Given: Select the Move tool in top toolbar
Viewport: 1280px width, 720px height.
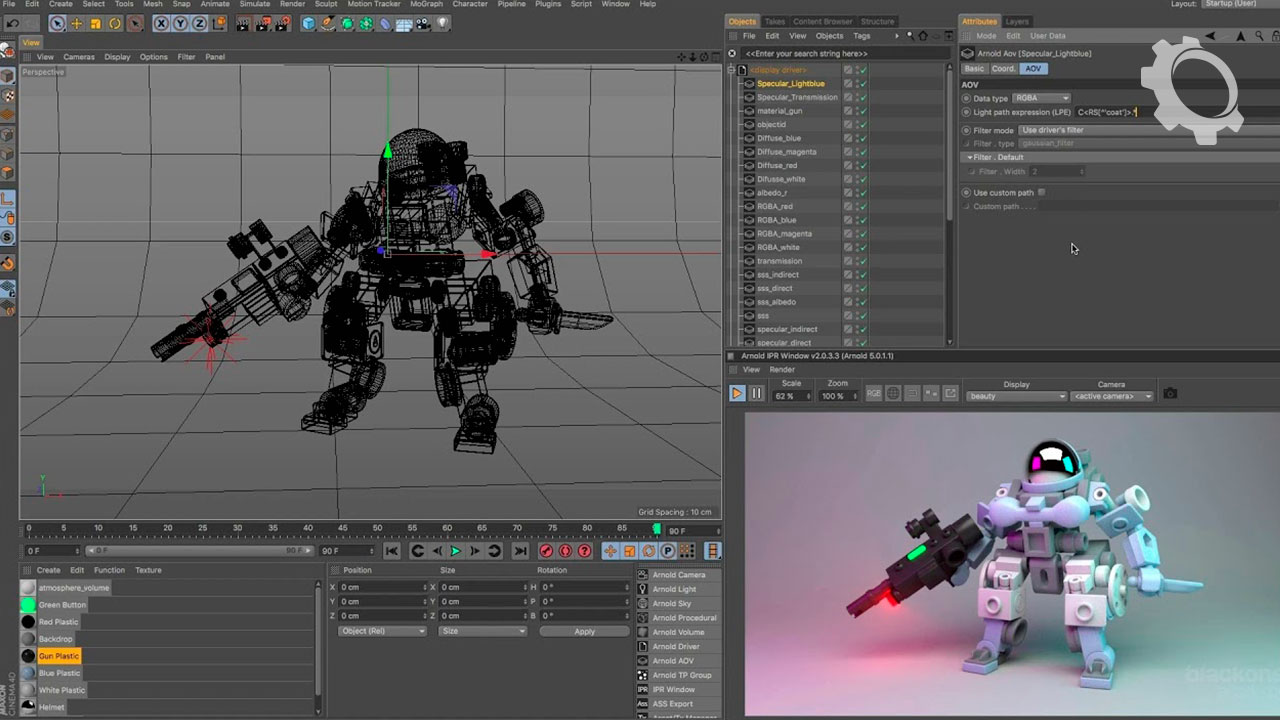Looking at the screenshot, I should [x=76, y=23].
